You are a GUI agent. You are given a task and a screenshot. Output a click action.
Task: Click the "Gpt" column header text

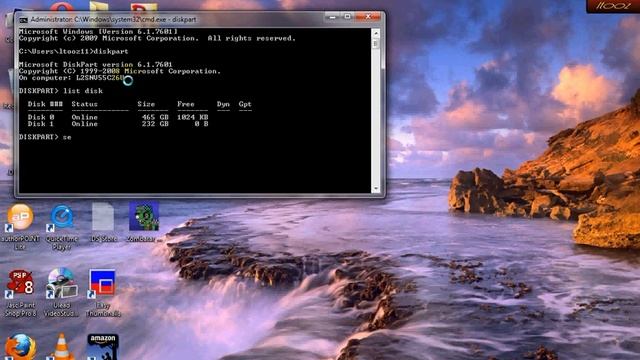tap(245, 104)
